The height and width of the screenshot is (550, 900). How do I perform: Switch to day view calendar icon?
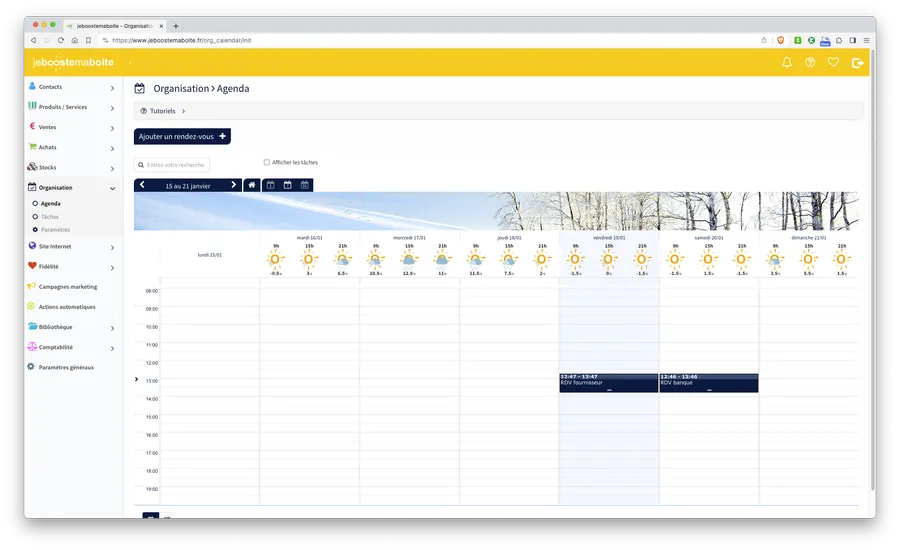click(270, 185)
